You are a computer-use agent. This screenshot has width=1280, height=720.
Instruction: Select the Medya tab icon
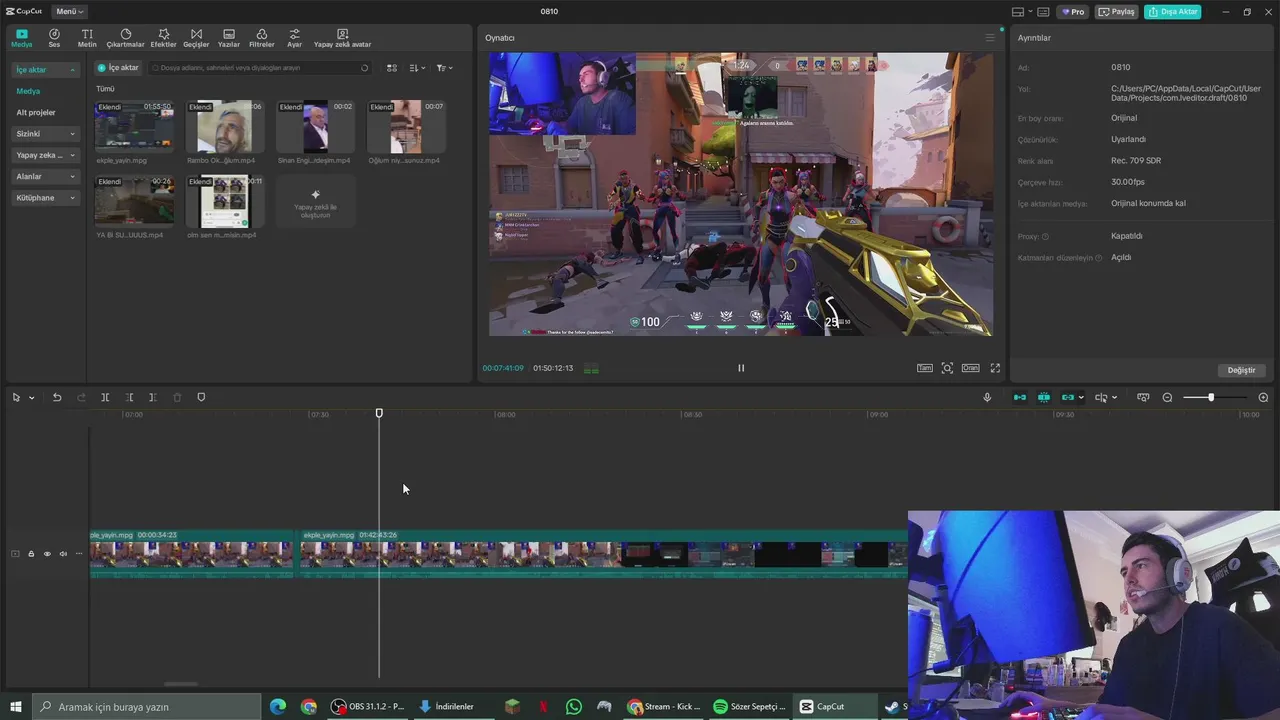pos(21,38)
